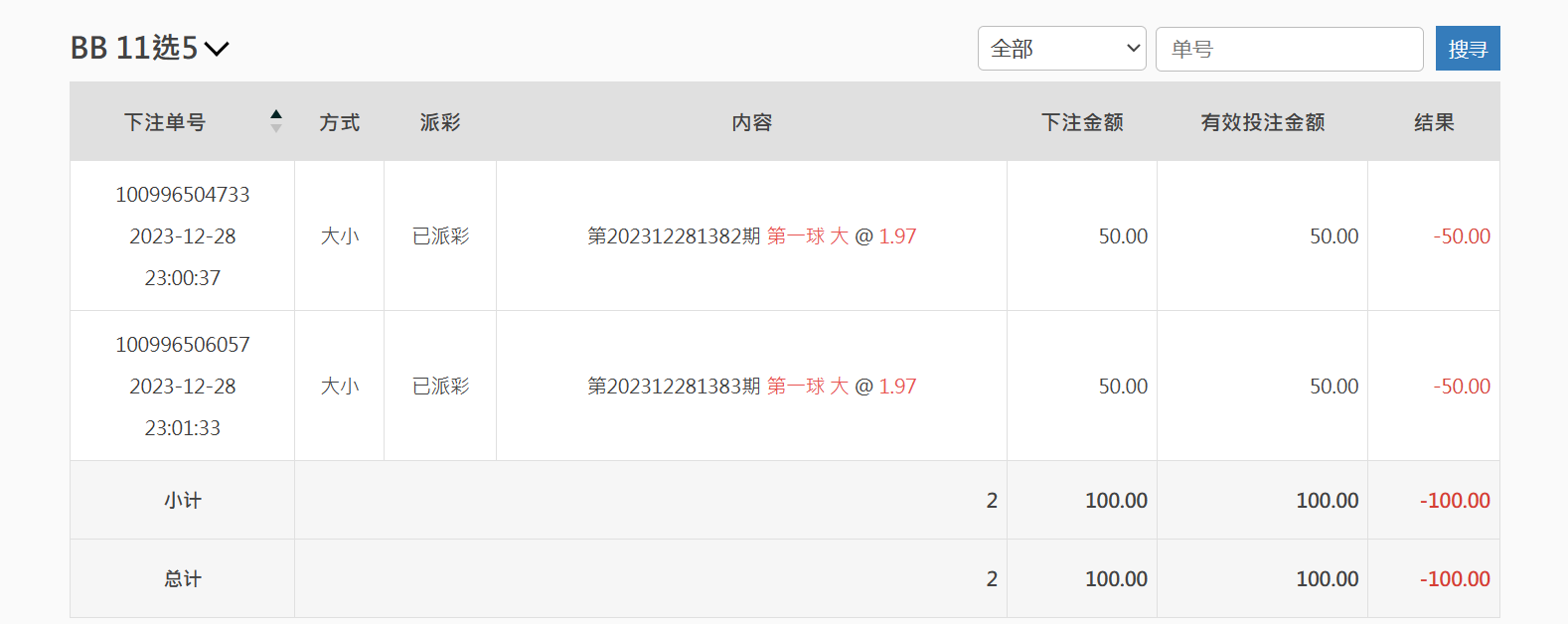Click the 结果 column header
Viewport: 1568px width, 624px height.
click(x=1434, y=122)
